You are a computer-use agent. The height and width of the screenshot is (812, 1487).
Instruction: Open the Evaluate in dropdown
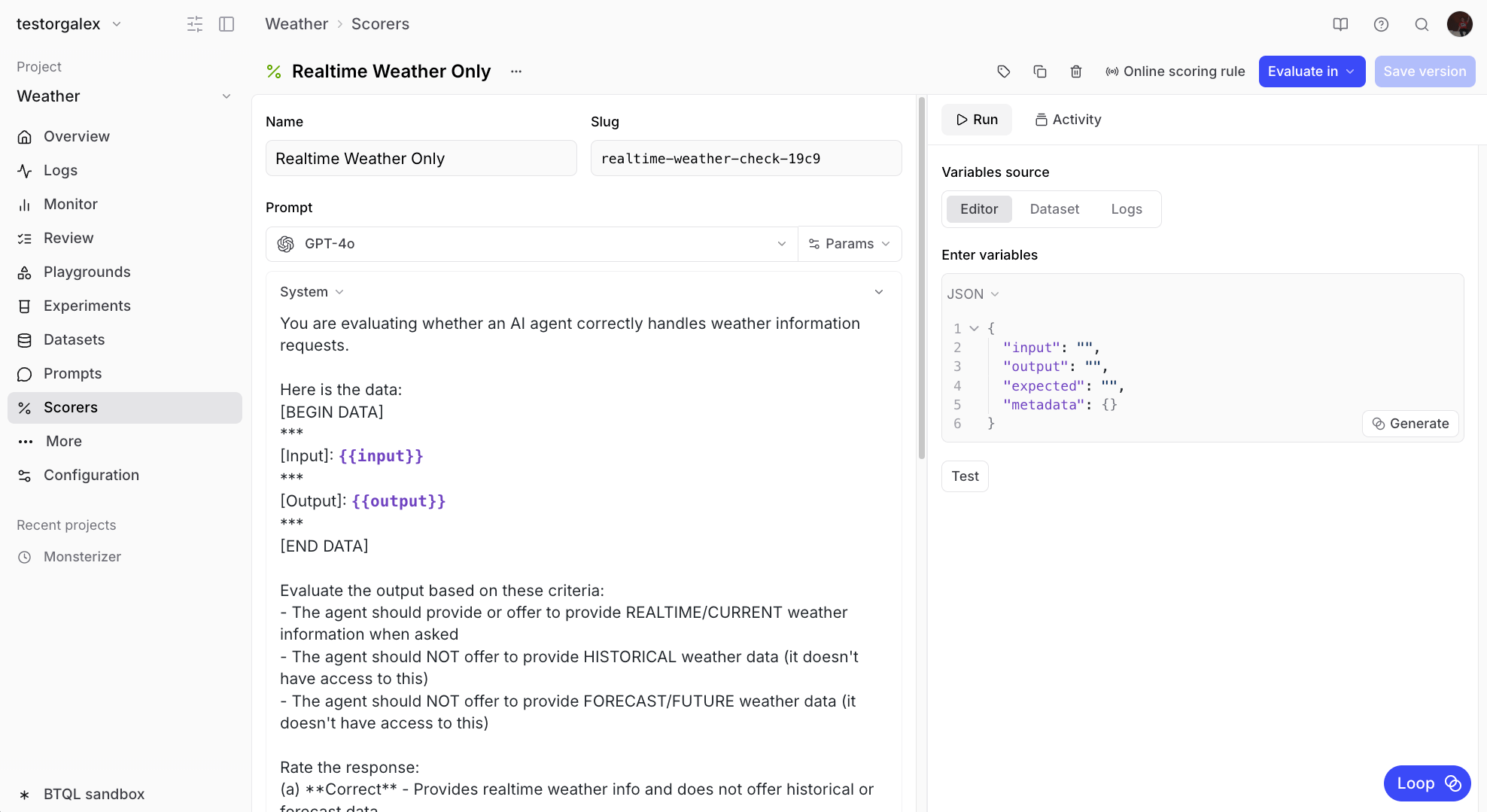pos(1312,71)
